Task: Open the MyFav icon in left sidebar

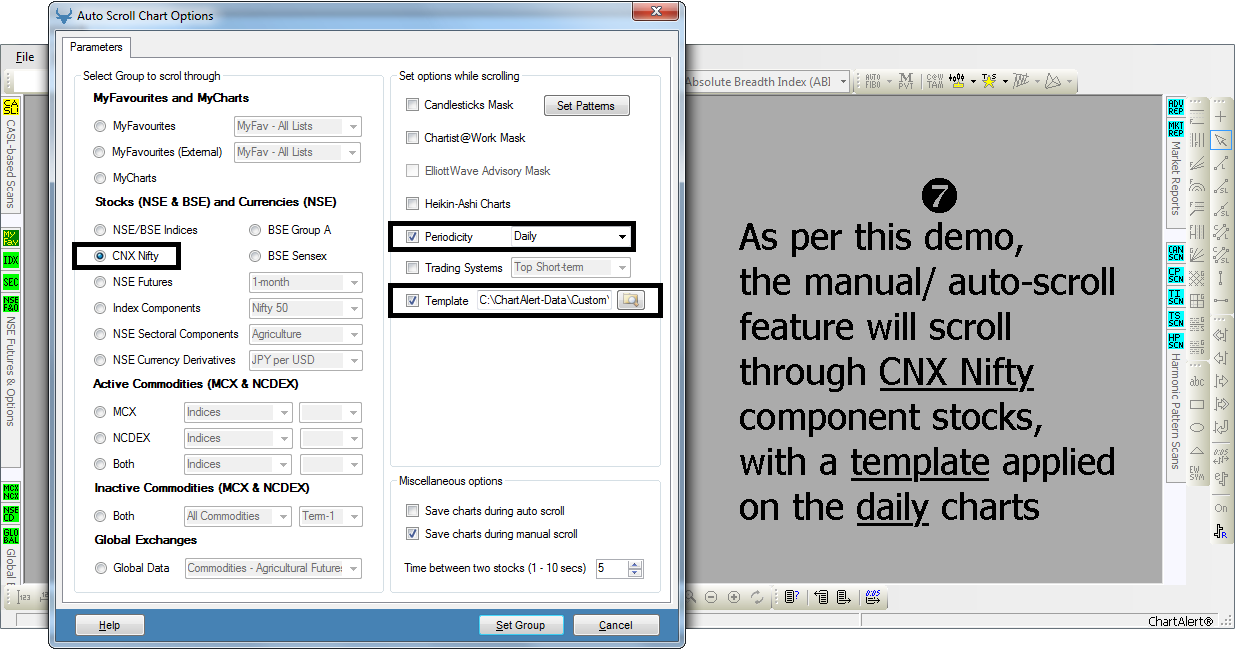Action: 11,238
